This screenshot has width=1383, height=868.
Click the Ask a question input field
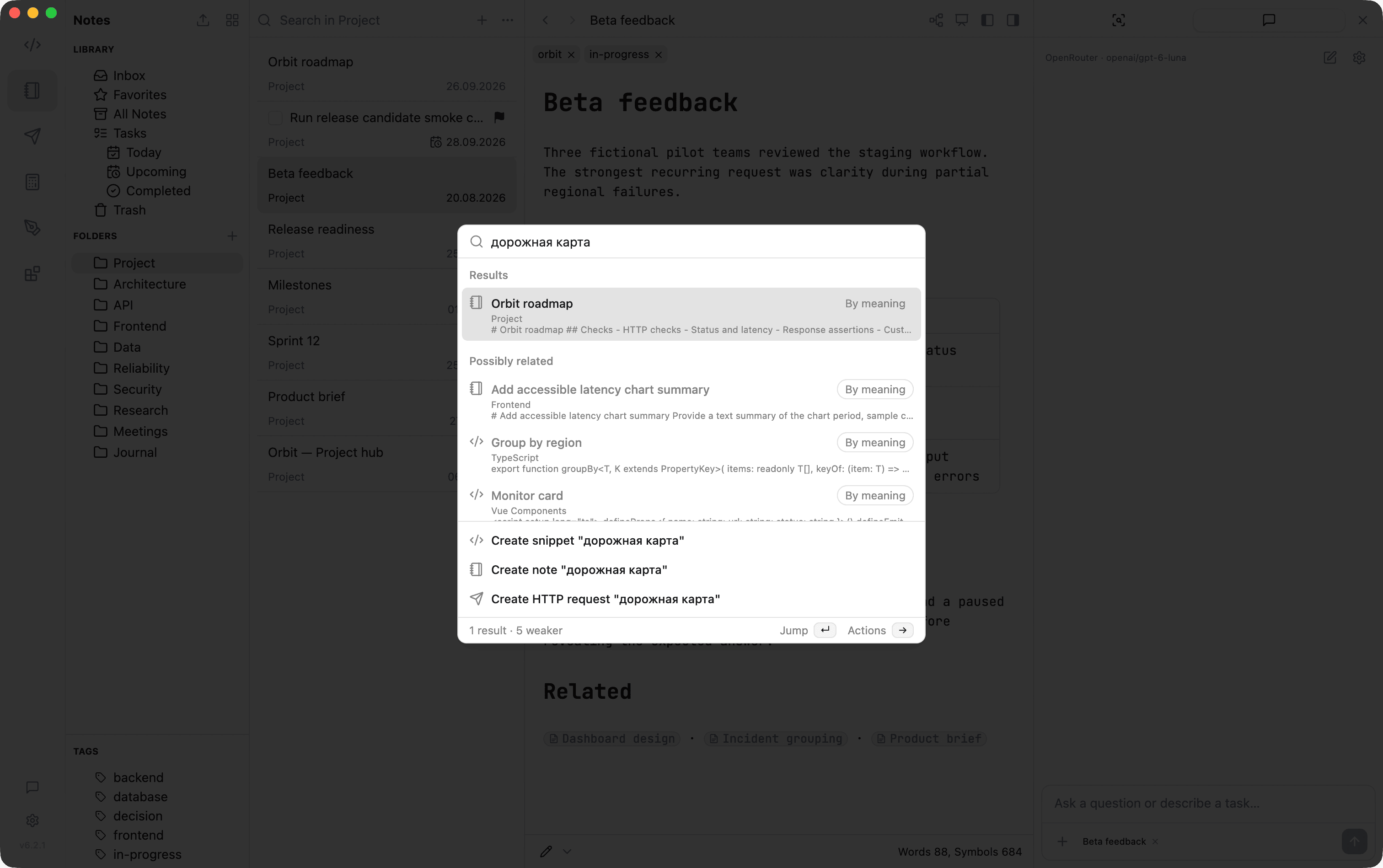[1208, 803]
